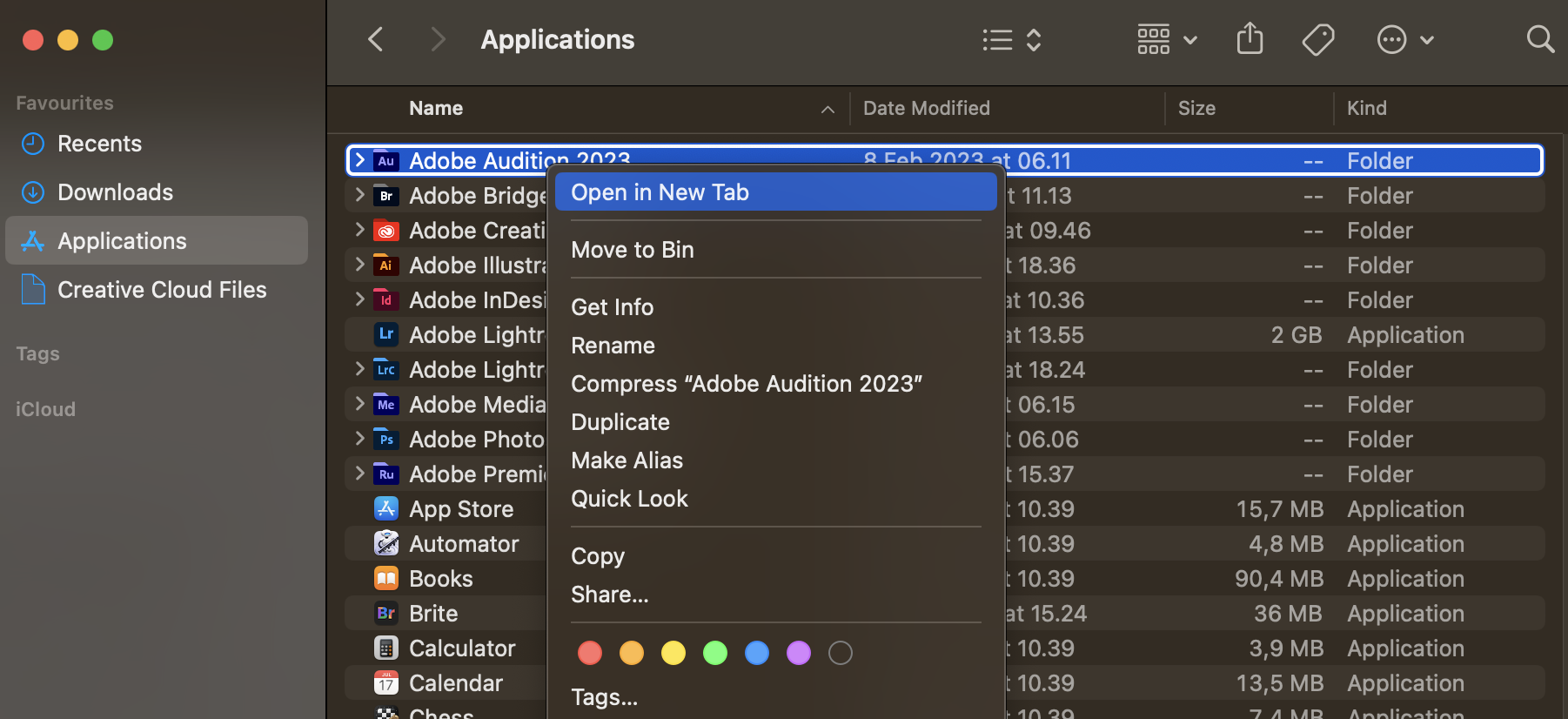Apply the yellow tag colour
Viewport: 1568px width, 719px height.
673,653
